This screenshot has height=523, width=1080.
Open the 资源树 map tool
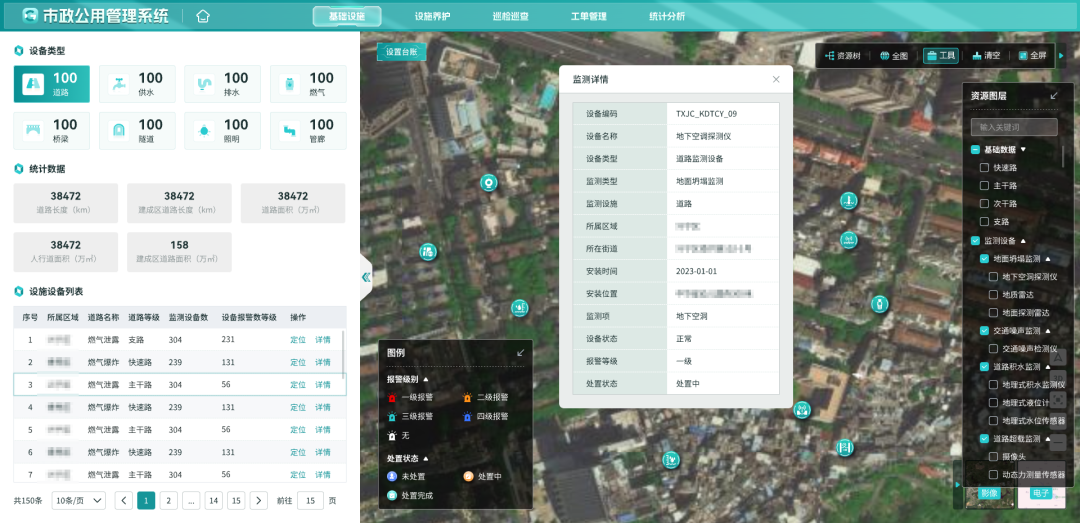coord(843,56)
